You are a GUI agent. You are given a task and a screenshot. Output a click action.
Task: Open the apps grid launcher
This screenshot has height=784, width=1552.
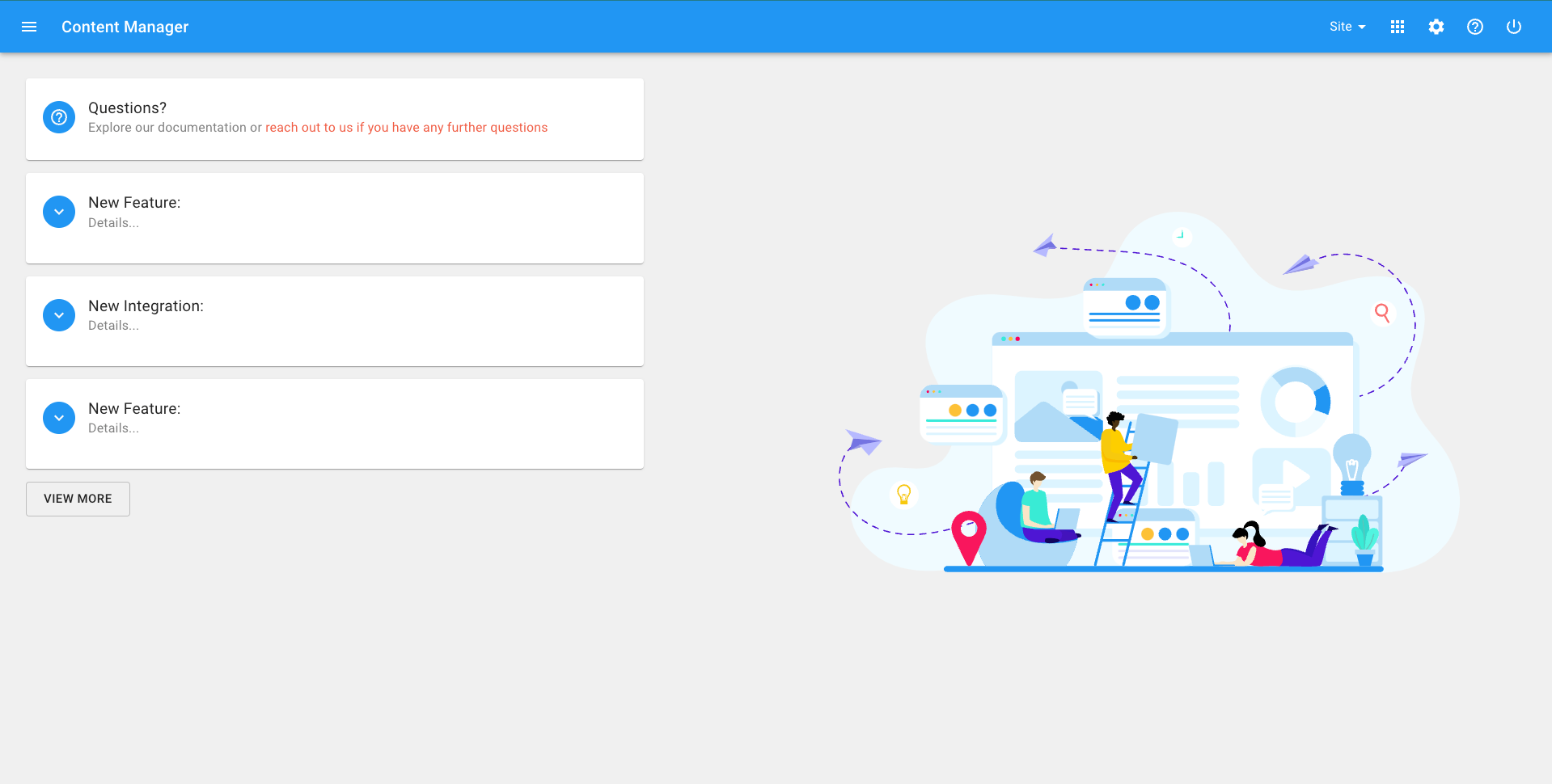pos(1397,27)
